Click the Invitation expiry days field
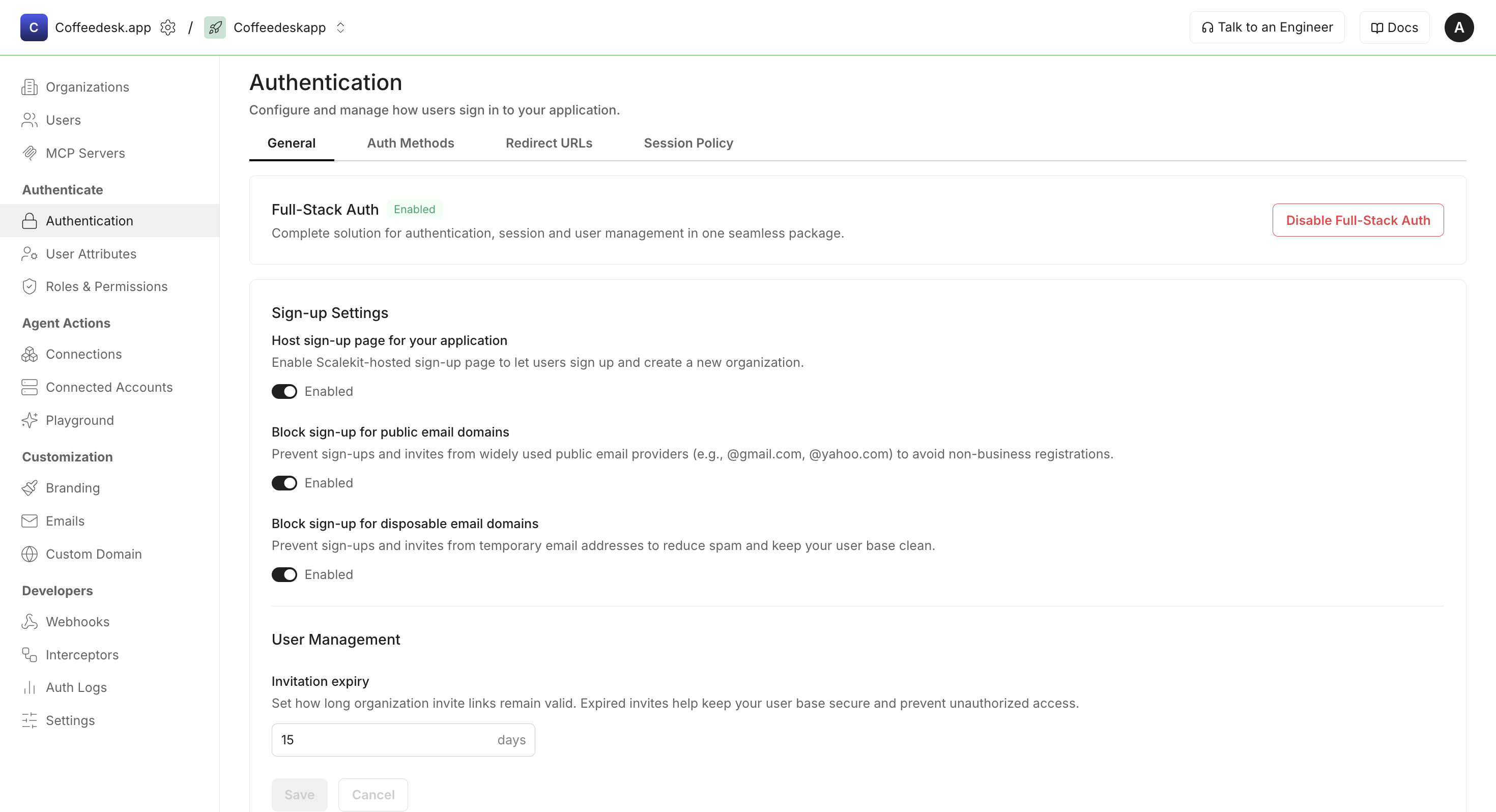 383,740
